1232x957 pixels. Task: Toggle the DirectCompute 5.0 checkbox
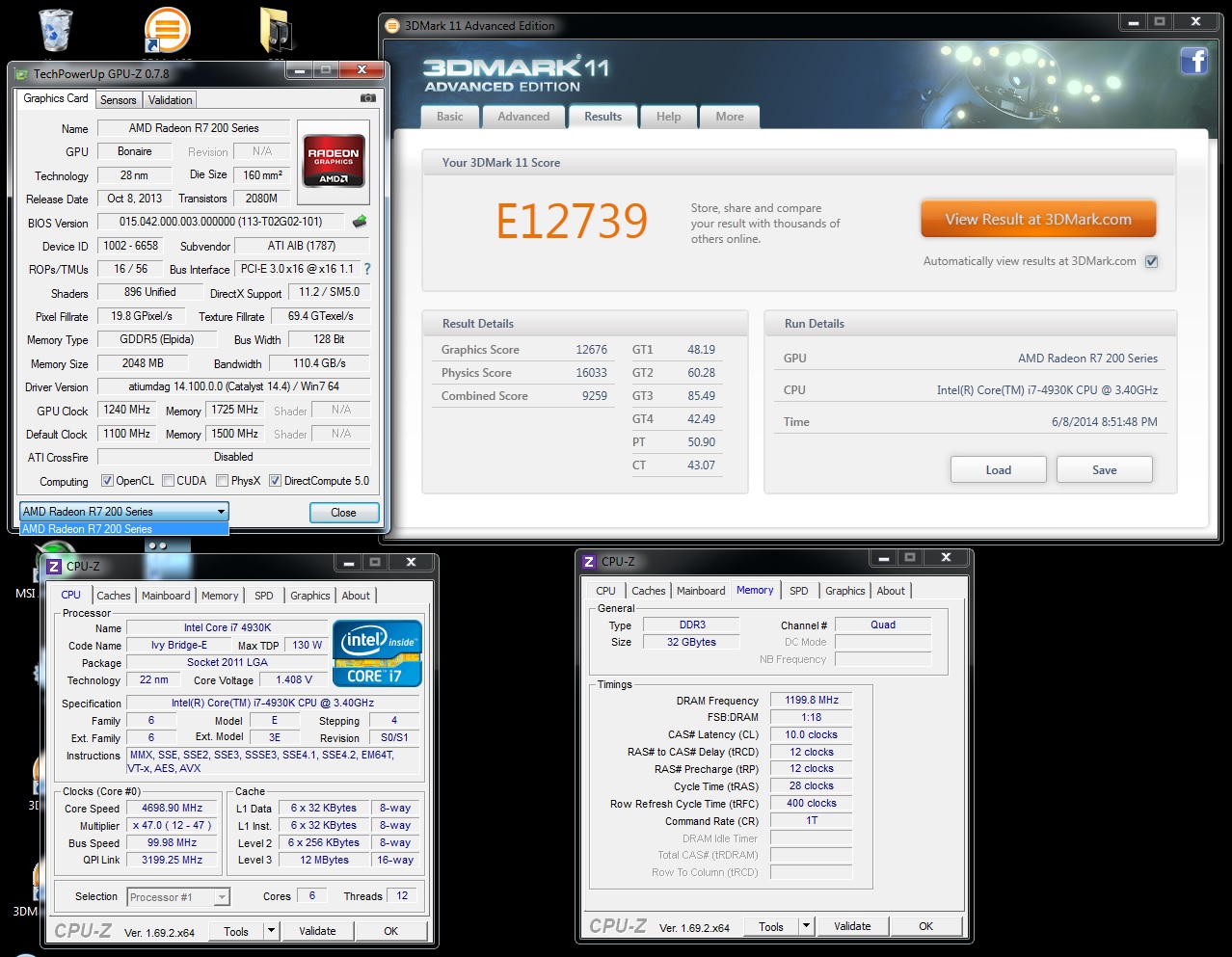(275, 481)
